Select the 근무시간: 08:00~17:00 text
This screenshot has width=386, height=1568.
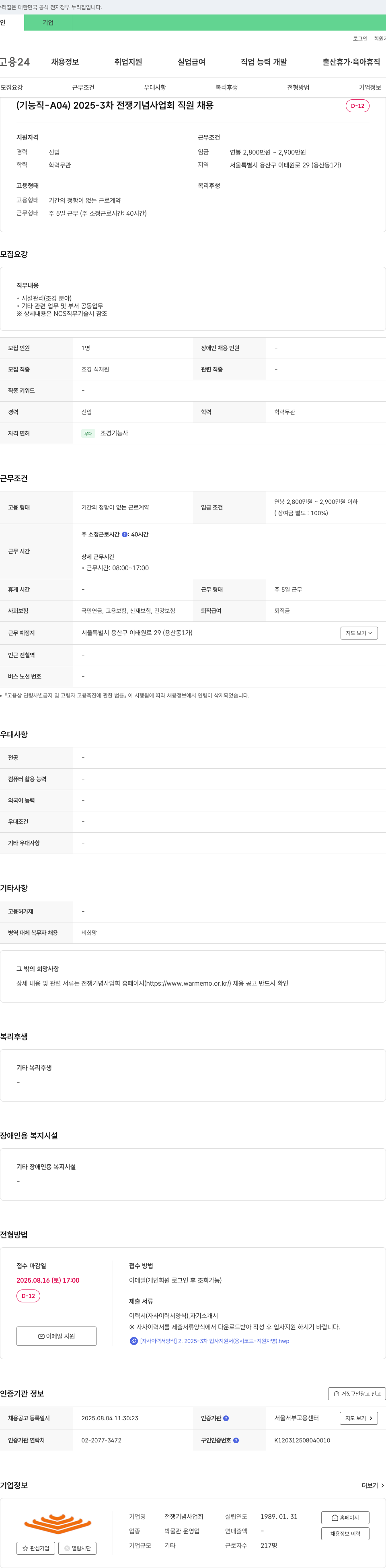click(117, 568)
